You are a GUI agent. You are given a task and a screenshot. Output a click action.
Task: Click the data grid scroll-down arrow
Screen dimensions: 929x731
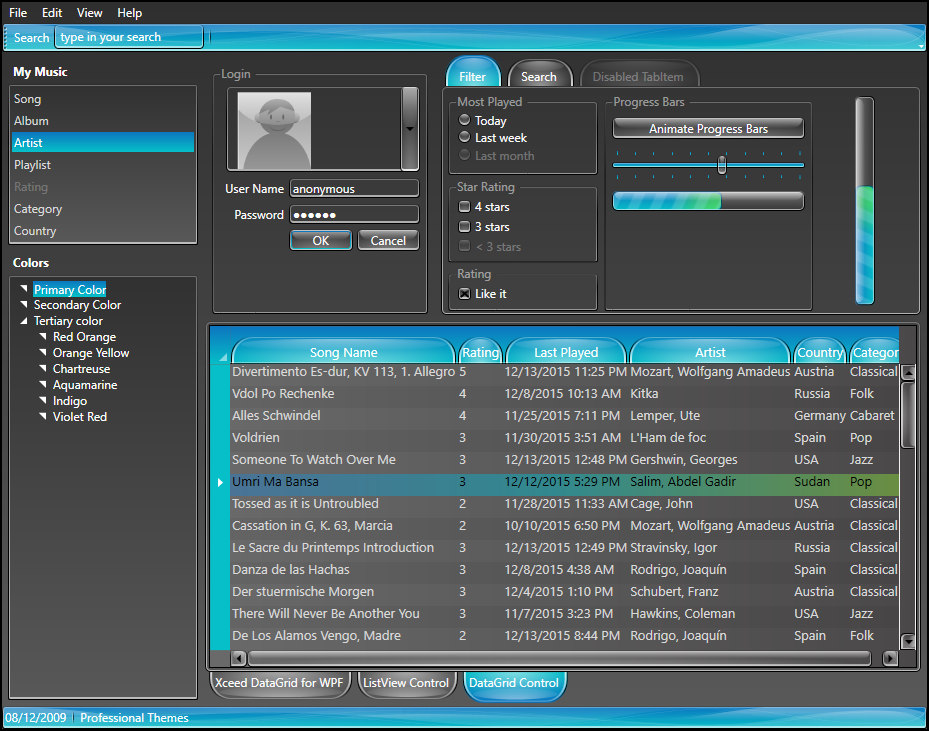908,641
